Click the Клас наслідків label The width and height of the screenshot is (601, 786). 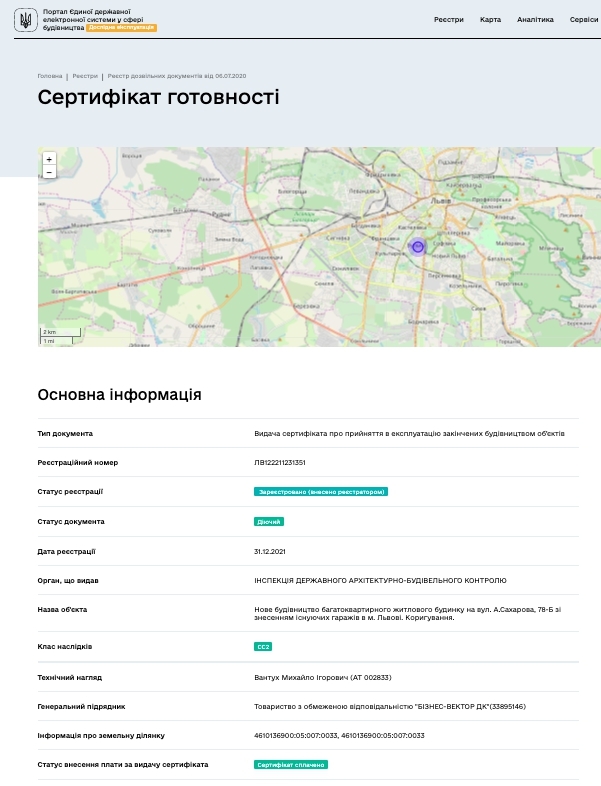[x=65, y=647]
